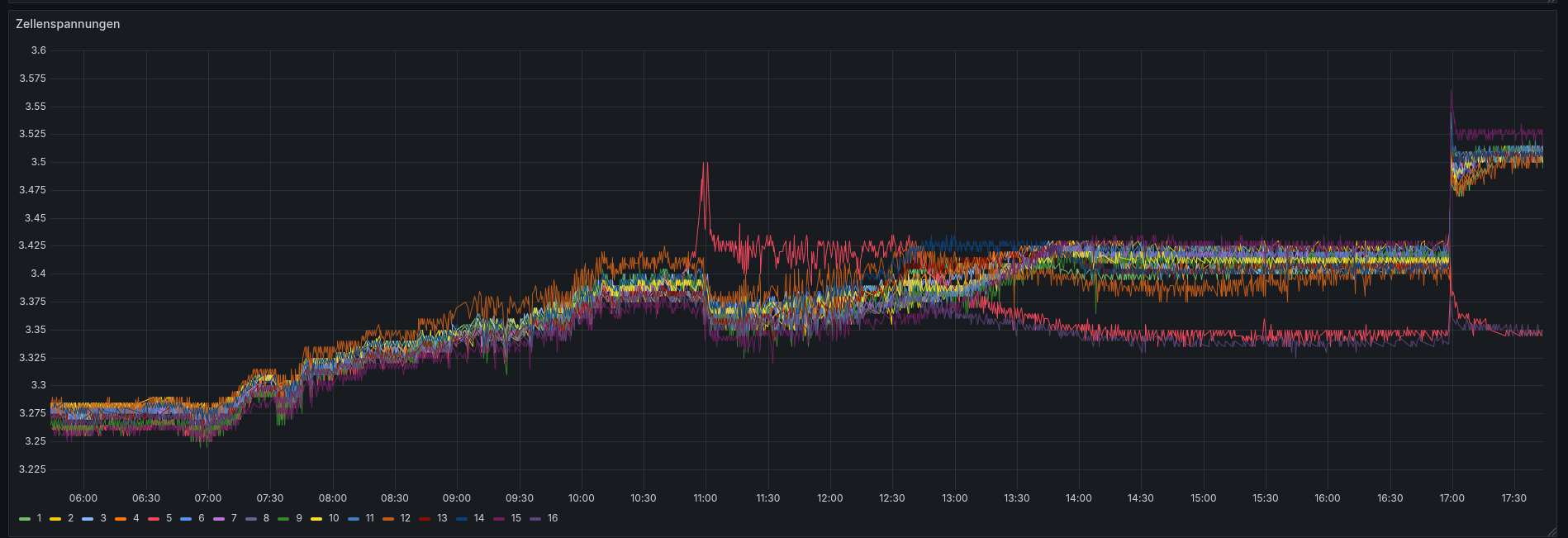Open the Zellenspannungen panel title menu

tap(68, 24)
